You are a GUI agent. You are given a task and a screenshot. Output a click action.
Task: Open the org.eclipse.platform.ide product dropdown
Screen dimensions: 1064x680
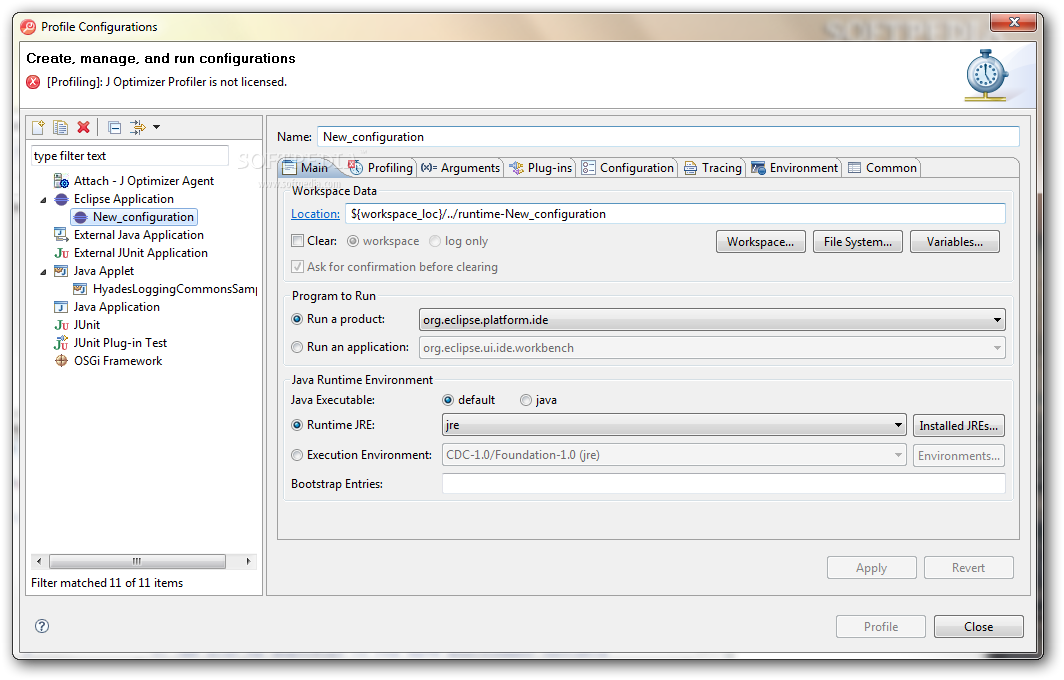[712, 320]
